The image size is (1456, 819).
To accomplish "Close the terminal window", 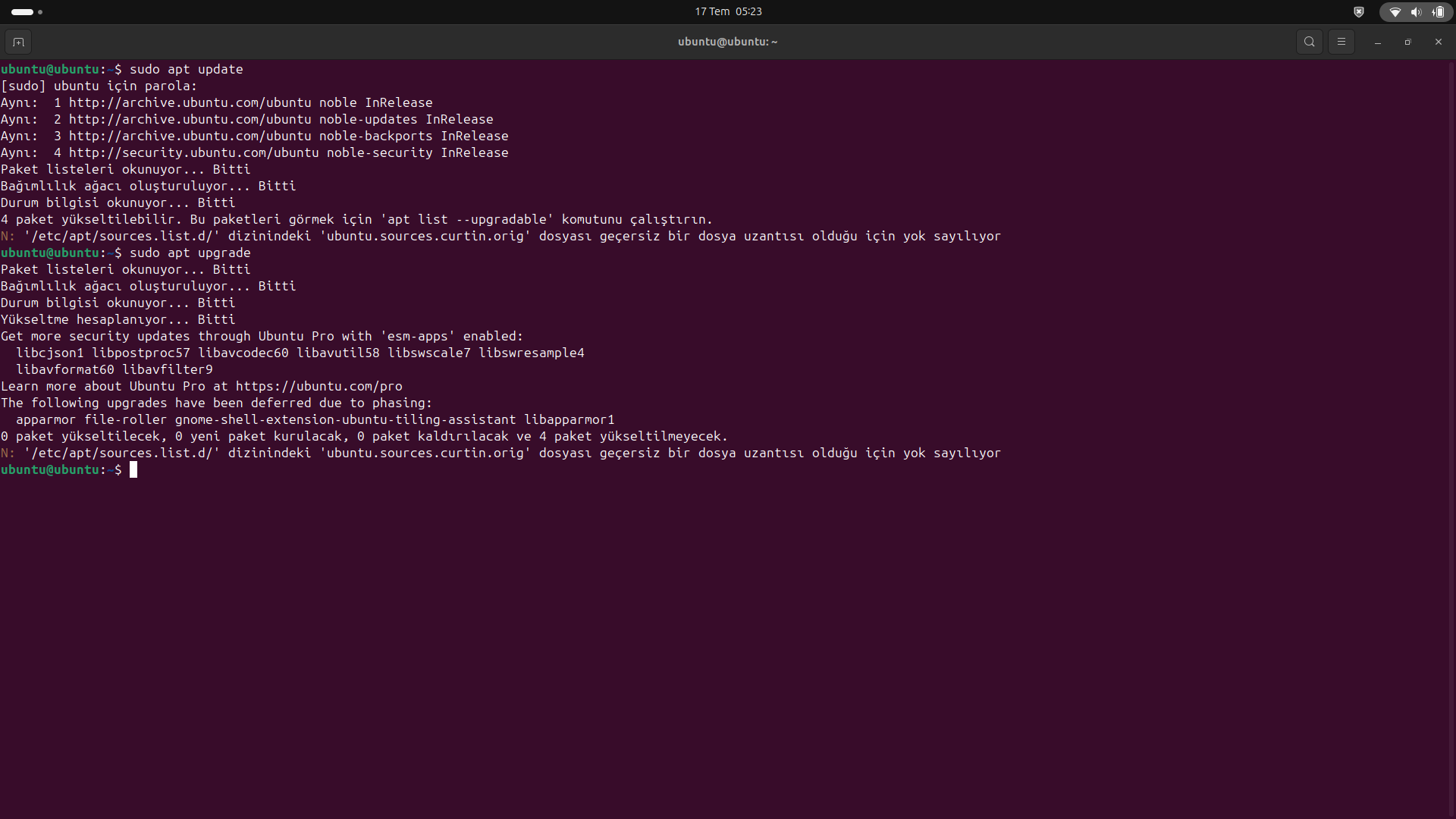I will pyautogui.click(x=1438, y=42).
